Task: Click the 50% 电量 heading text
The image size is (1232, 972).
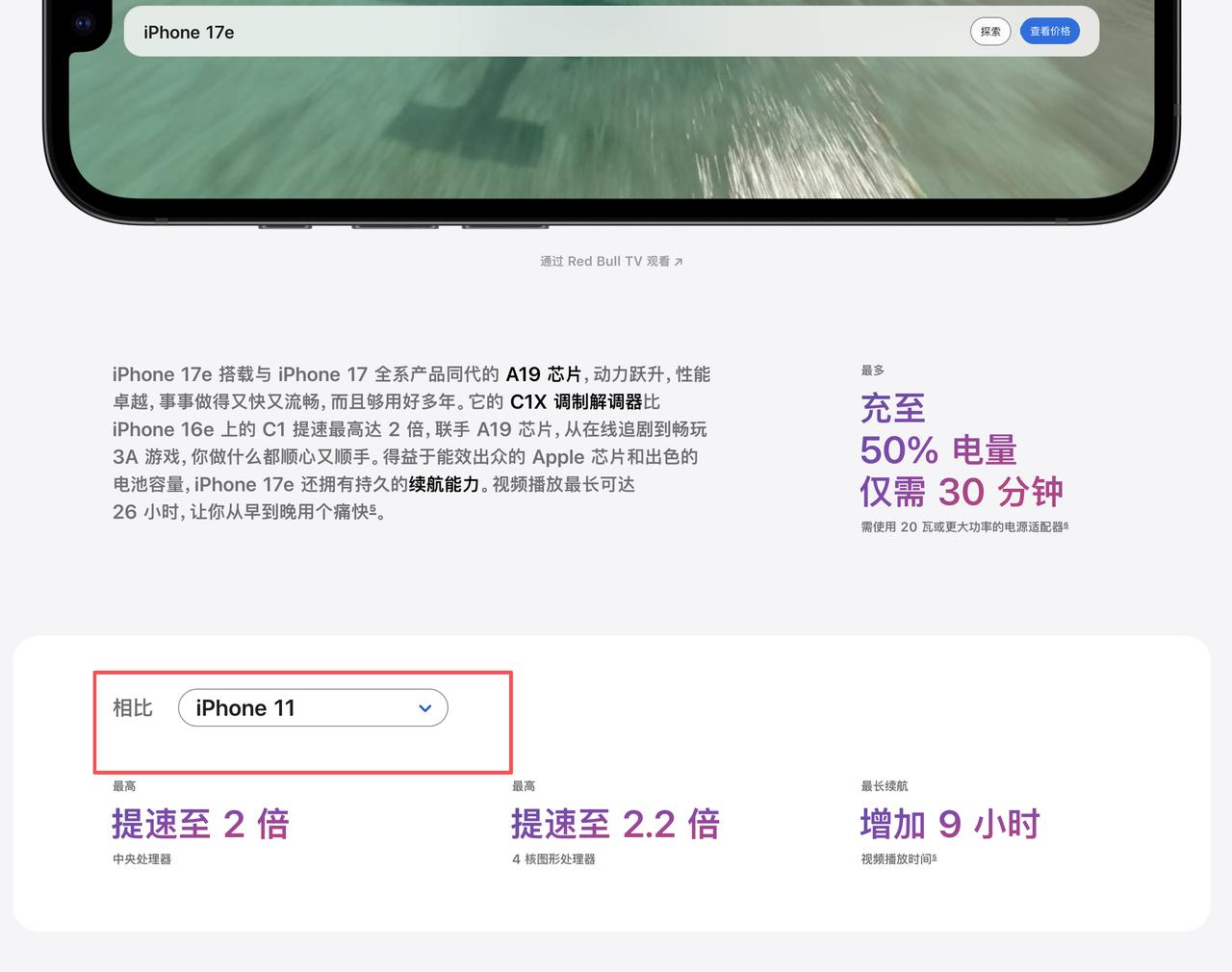Action: (x=938, y=450)
